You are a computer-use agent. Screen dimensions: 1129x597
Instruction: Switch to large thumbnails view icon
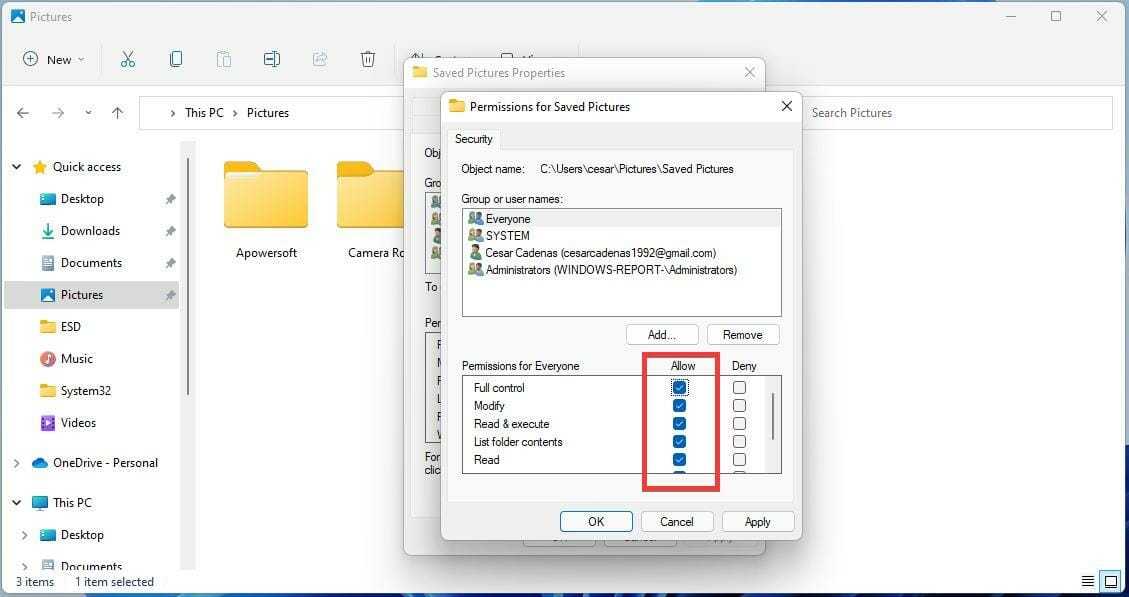tap(1109, 581)
